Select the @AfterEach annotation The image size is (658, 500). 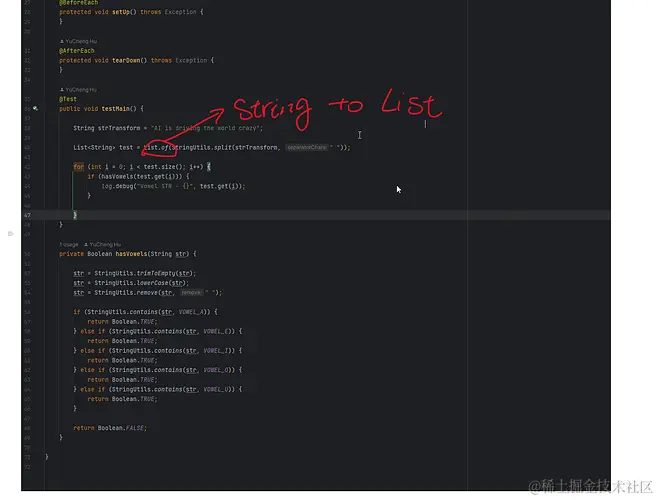(x=77, y=51)
